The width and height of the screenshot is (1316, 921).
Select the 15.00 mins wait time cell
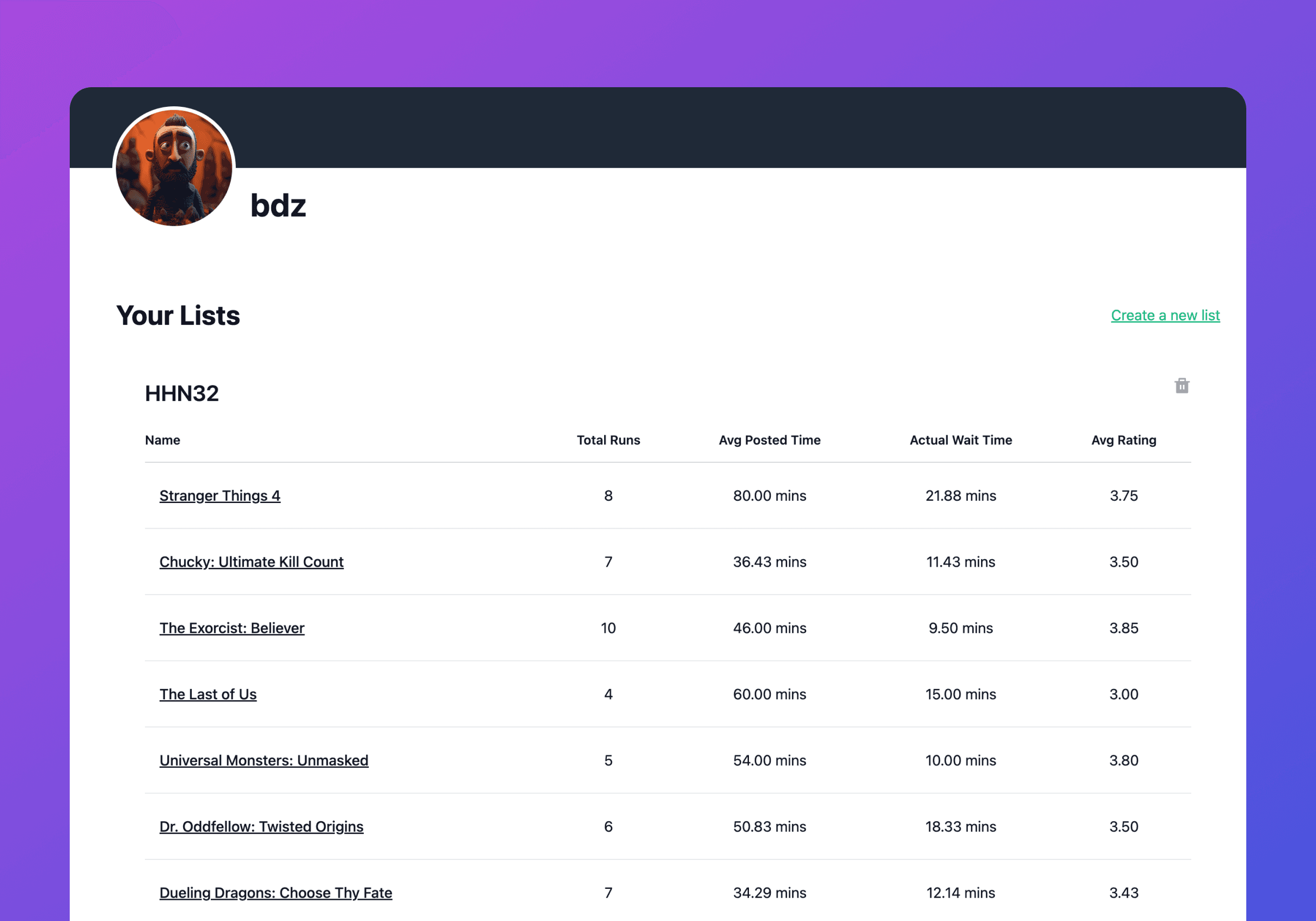961,694
